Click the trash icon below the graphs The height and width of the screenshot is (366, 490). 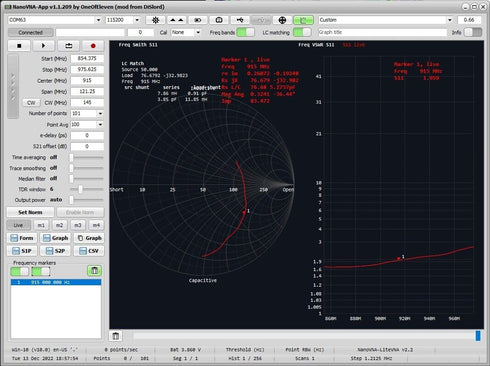pos(116,336)
